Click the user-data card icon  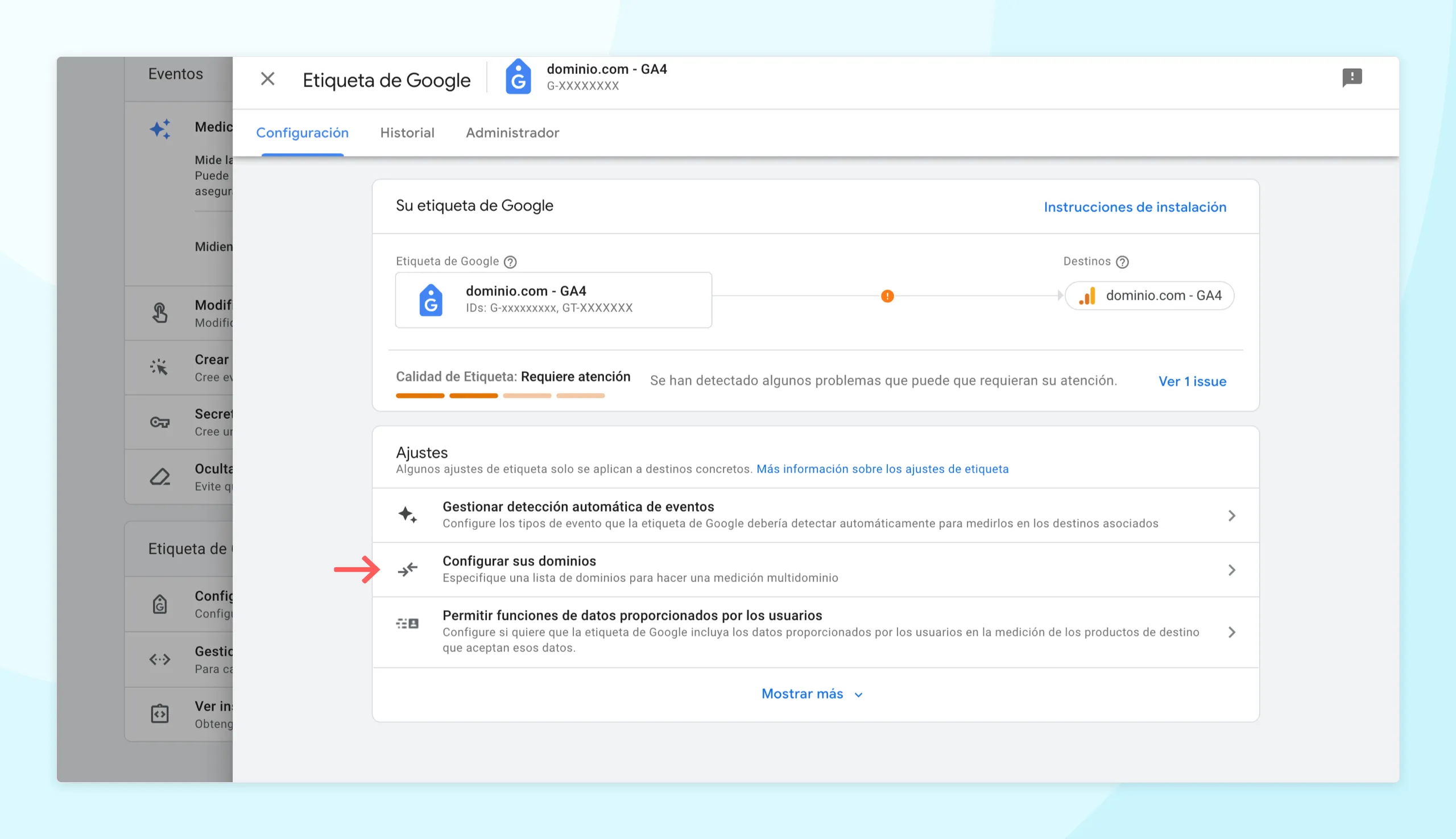tap(408, 624)
